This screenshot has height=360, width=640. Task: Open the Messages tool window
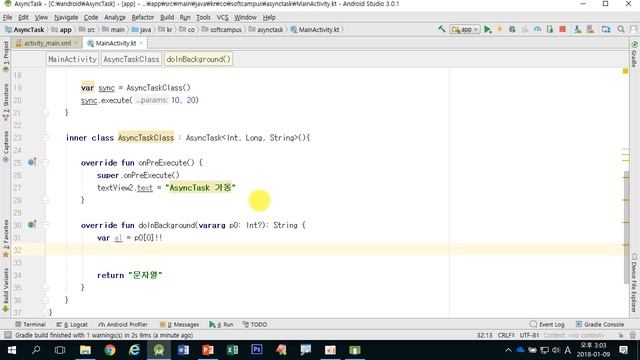pyautogui.click(x=179, y=324)
